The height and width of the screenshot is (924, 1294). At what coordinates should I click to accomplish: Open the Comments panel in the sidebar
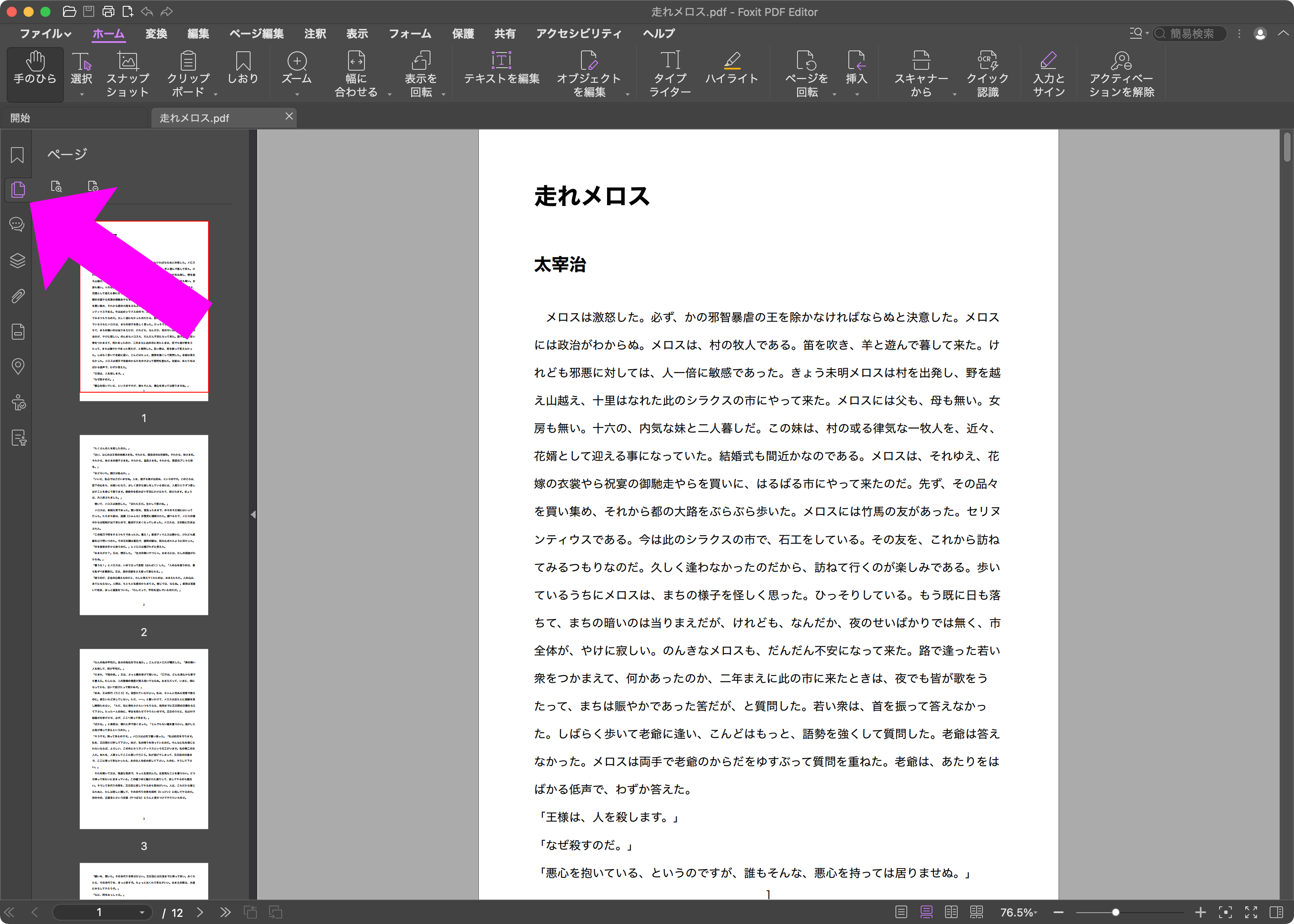pos(17,224)
